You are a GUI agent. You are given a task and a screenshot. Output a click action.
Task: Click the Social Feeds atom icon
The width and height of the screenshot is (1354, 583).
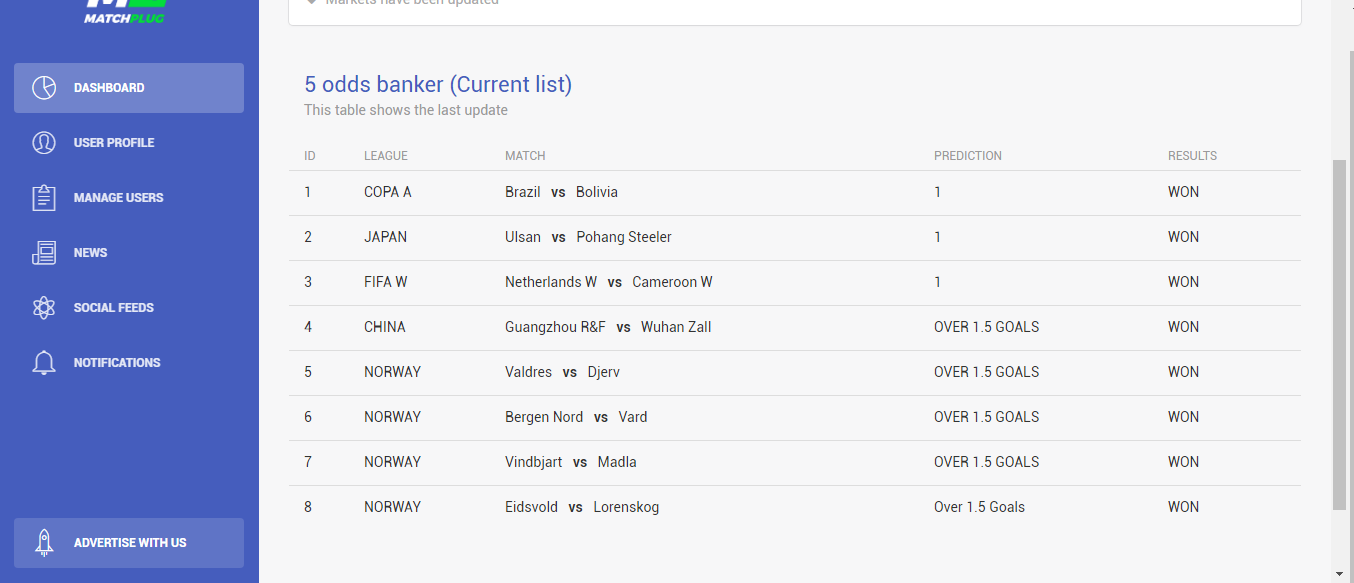click(x=44, y=308)
